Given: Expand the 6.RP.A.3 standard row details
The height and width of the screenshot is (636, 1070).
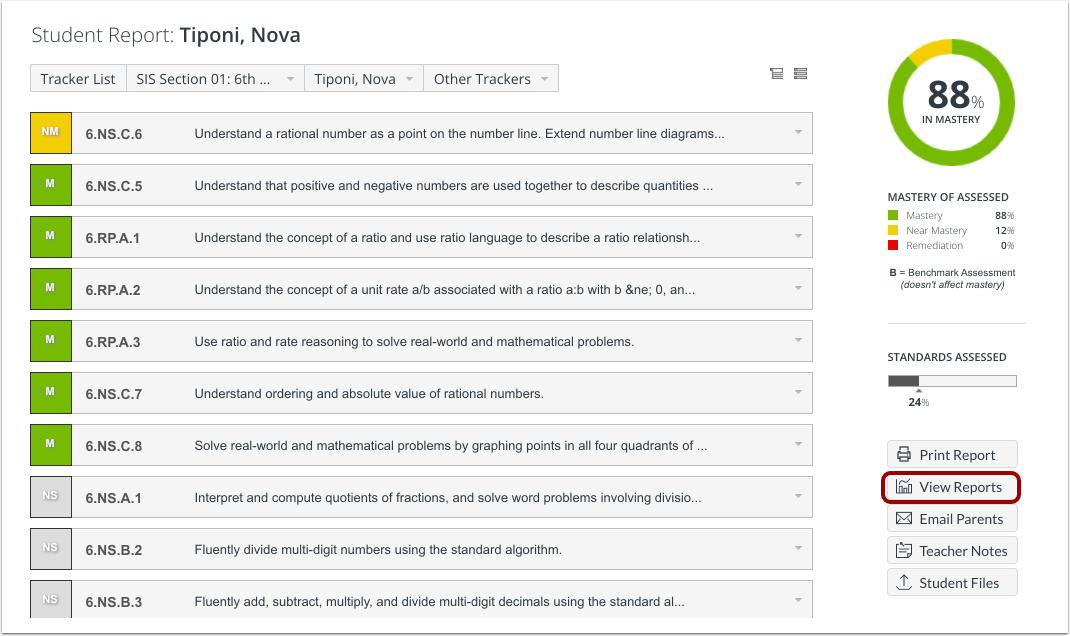Looking at the screenshot, I should 798,341.
